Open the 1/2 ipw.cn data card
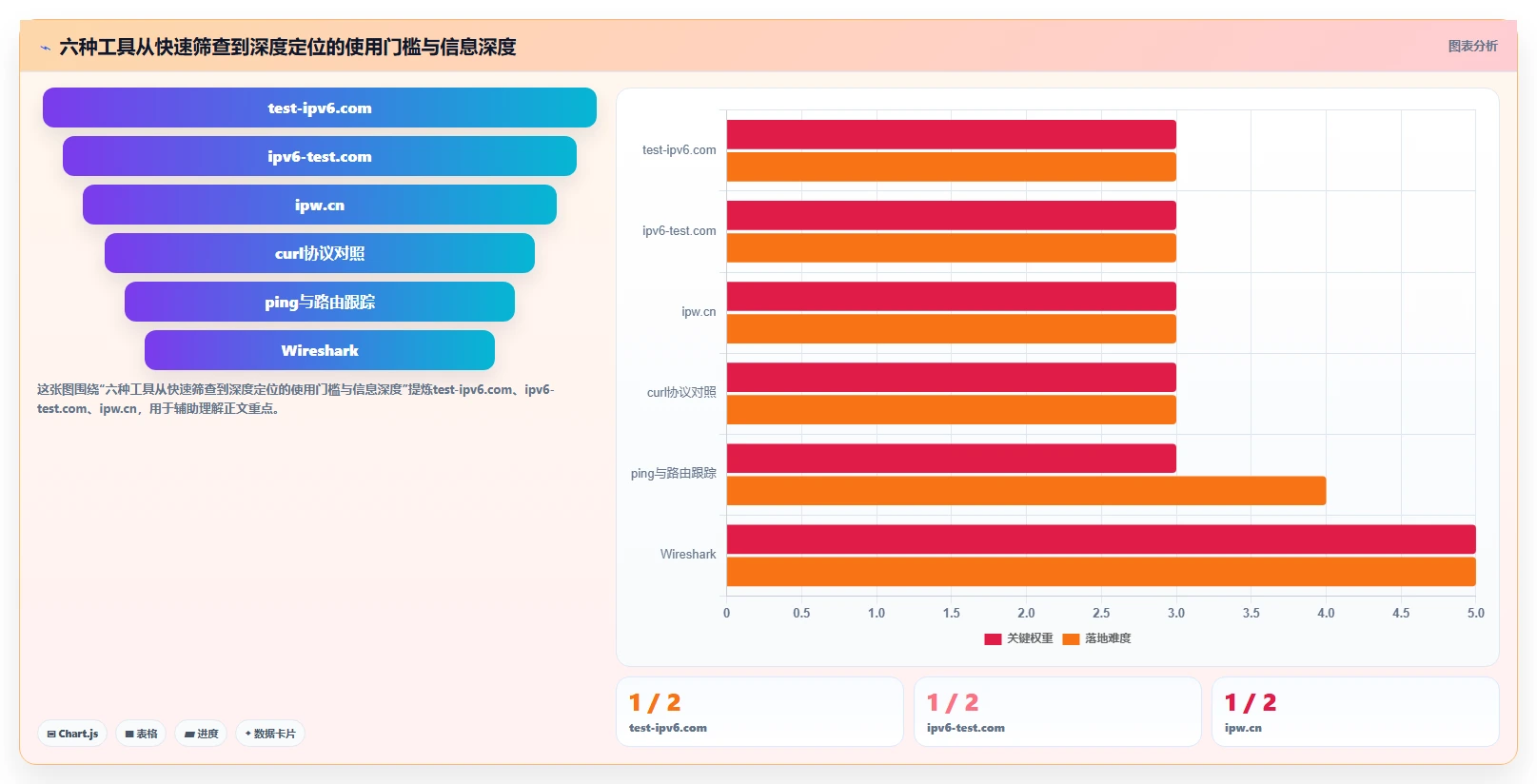Screen dimensions: 1537x784 pos(1355,712)
